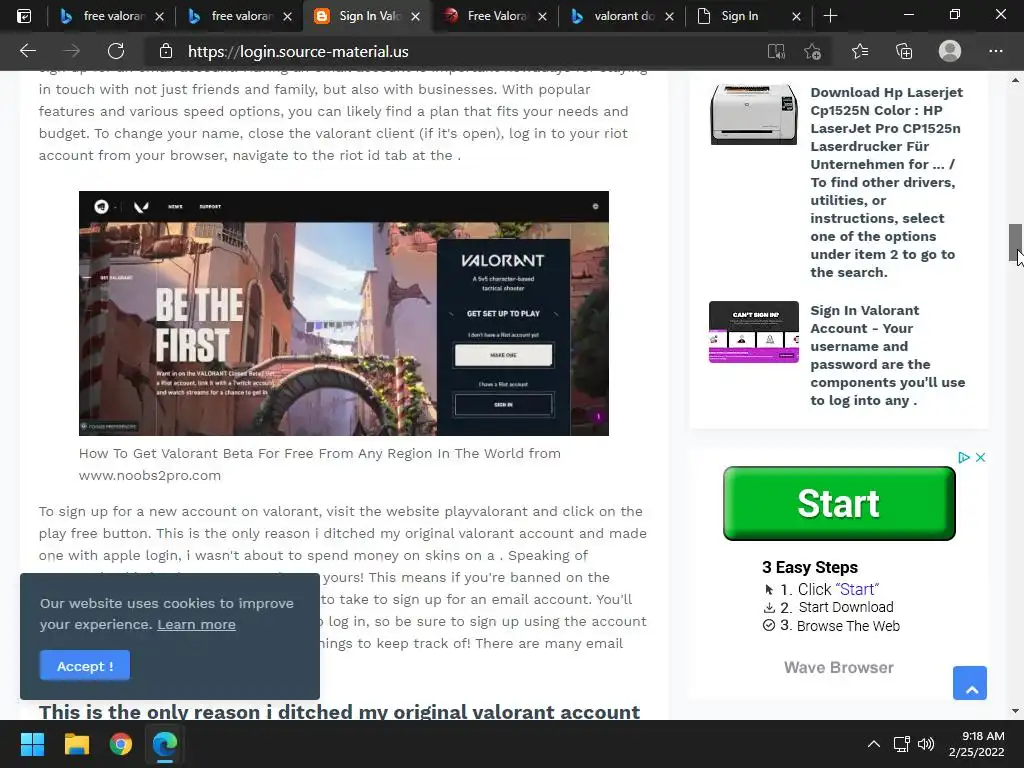Click the image caption mentioning noobs2pro.com
The height and width of the screenshot is (768, 1024).
click(x=320, y=464)
